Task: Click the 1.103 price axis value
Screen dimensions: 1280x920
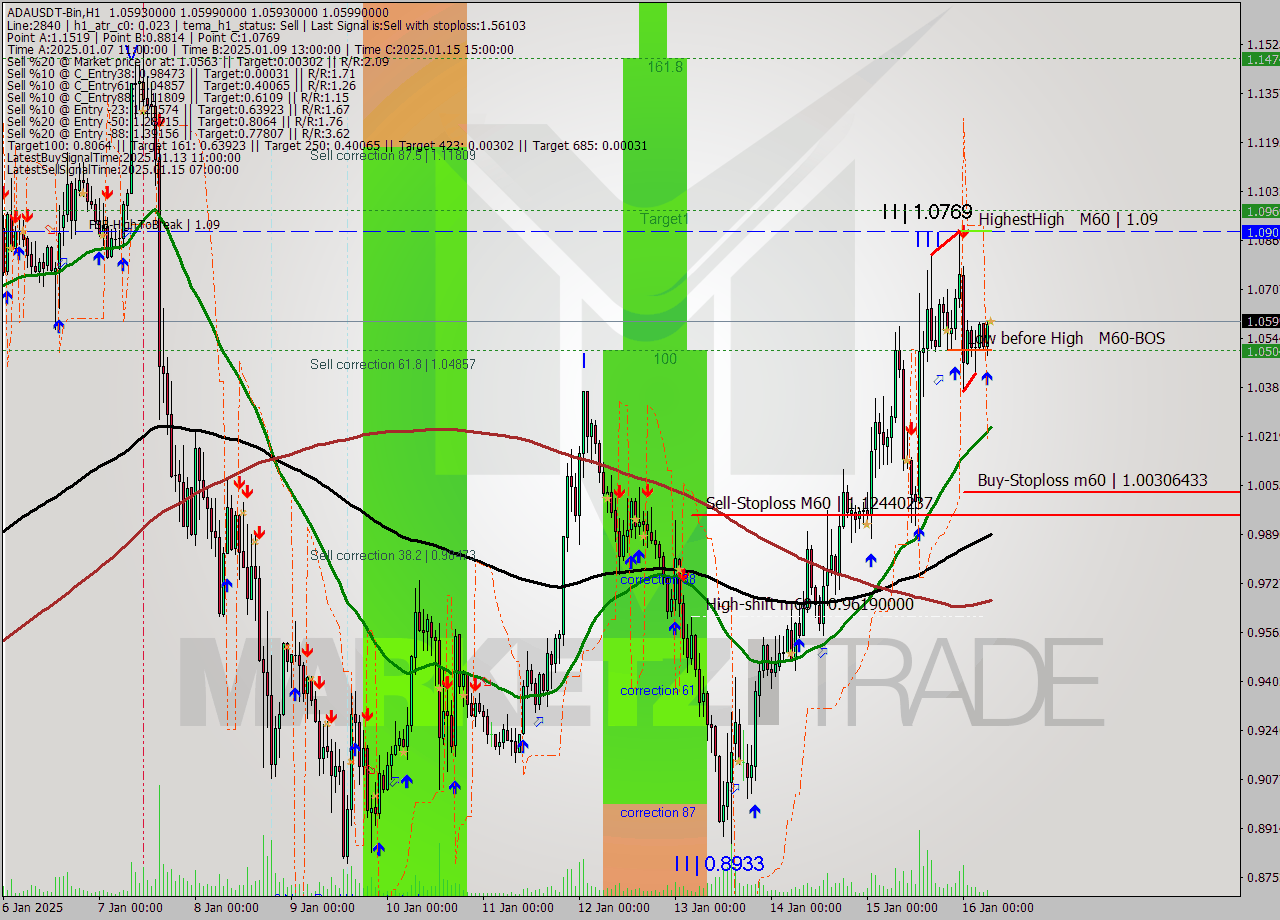Action: point(1262,191)
